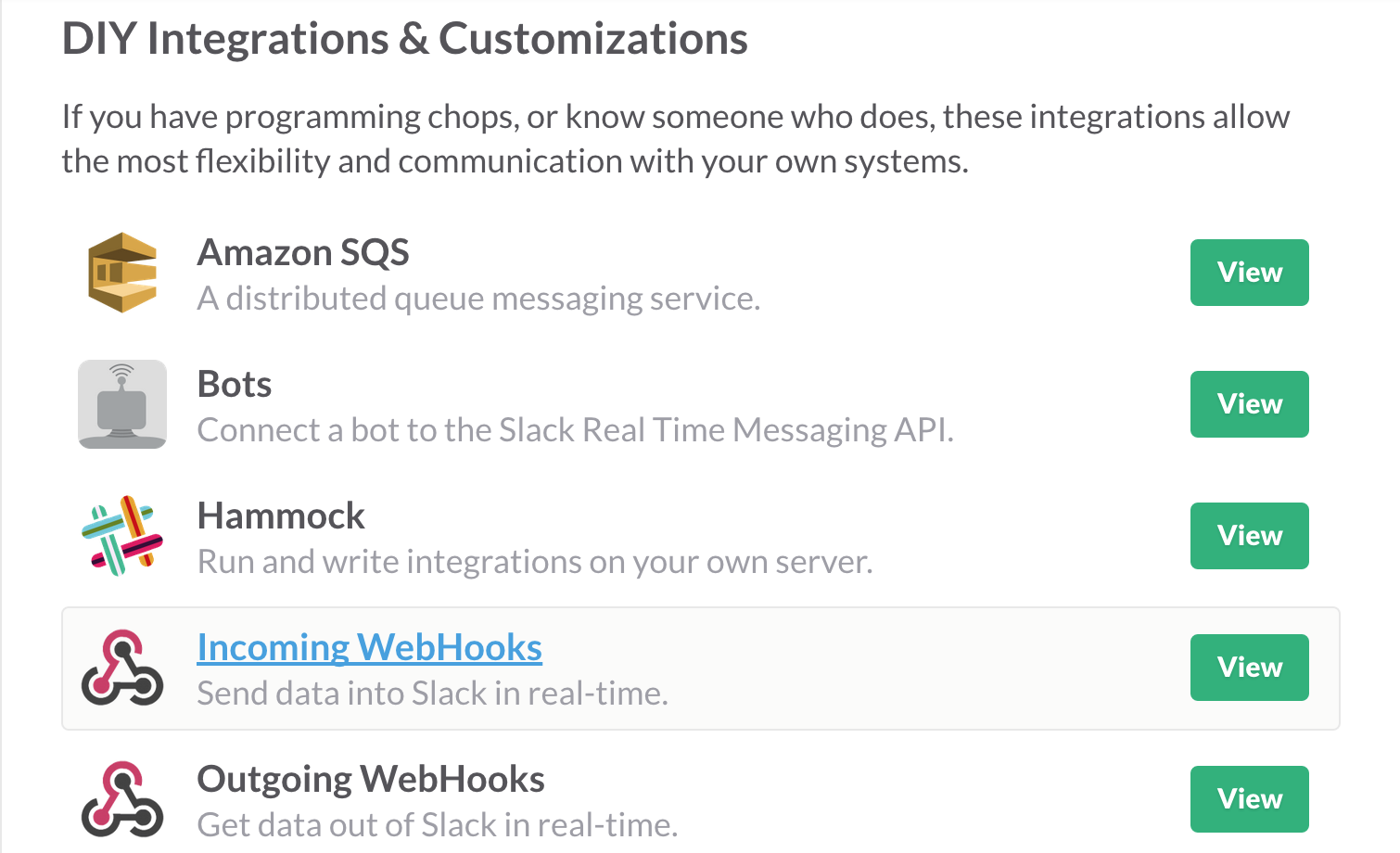Click the 'If you have programming chops' paragraph
1400x853 pixels.
675,139
